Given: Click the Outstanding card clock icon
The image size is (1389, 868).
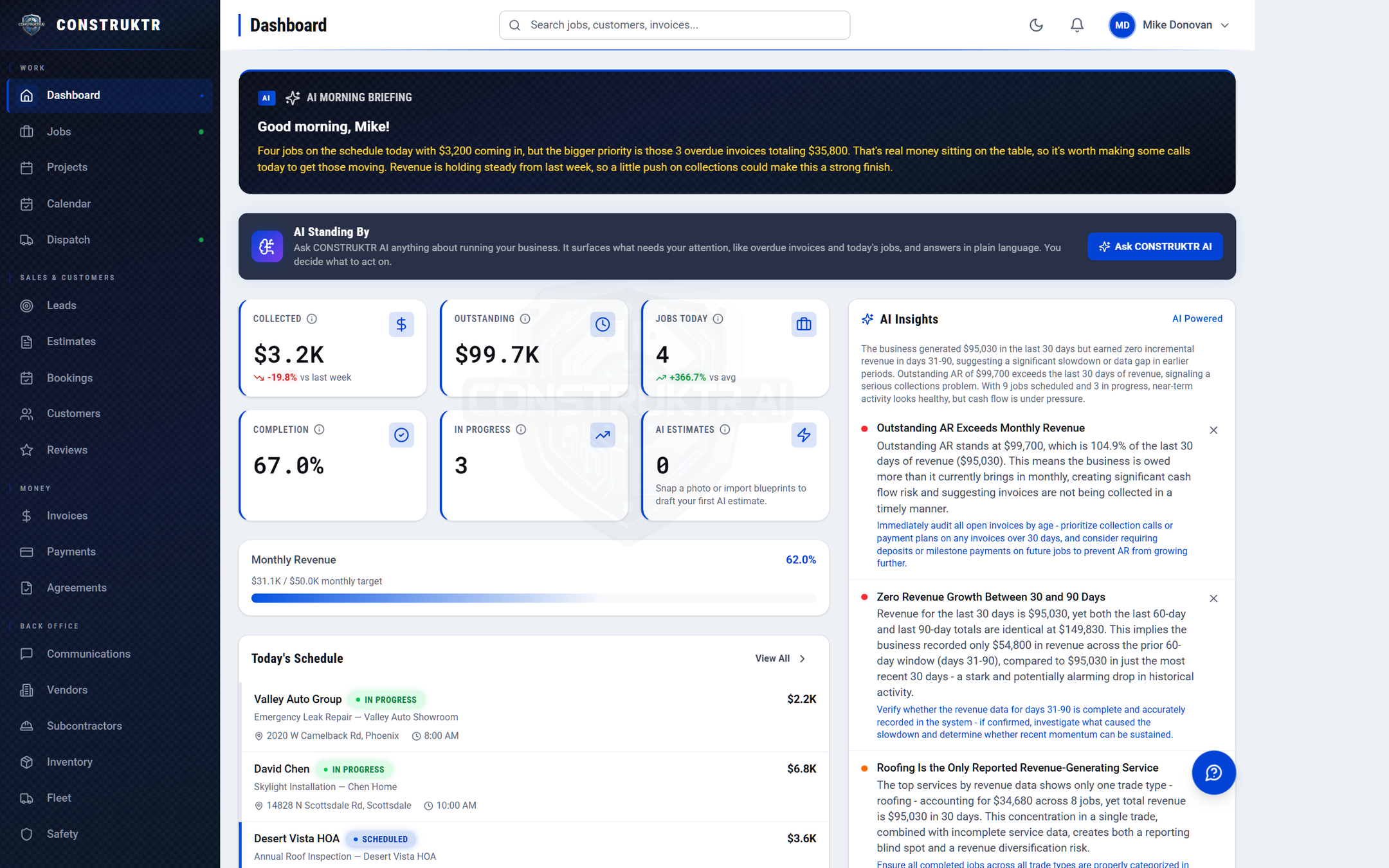Looking at the screenshot, I should tap(603, 325).
